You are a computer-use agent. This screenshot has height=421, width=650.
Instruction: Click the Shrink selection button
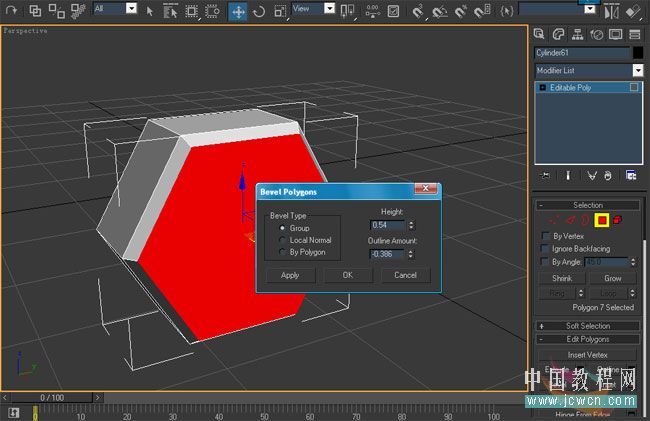[562, 278]
